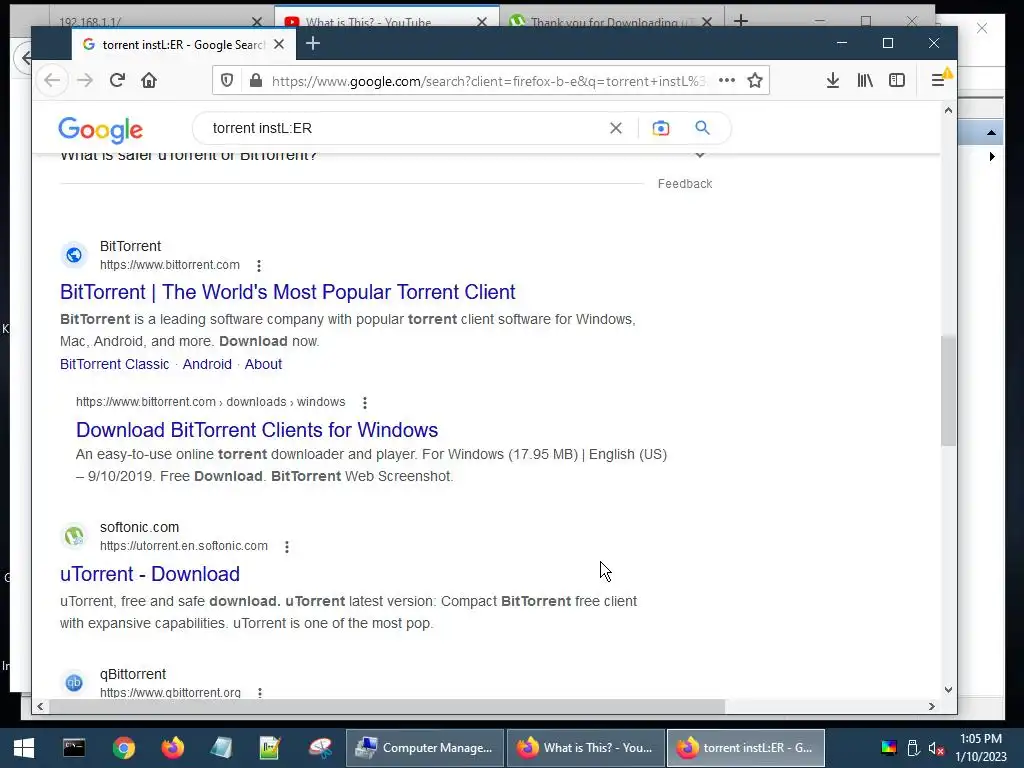Image resolution: width=1024 pixels, height=768 pixels.
Task: Click scroll right arrow at bottom
Action: (x=932, y=707)
